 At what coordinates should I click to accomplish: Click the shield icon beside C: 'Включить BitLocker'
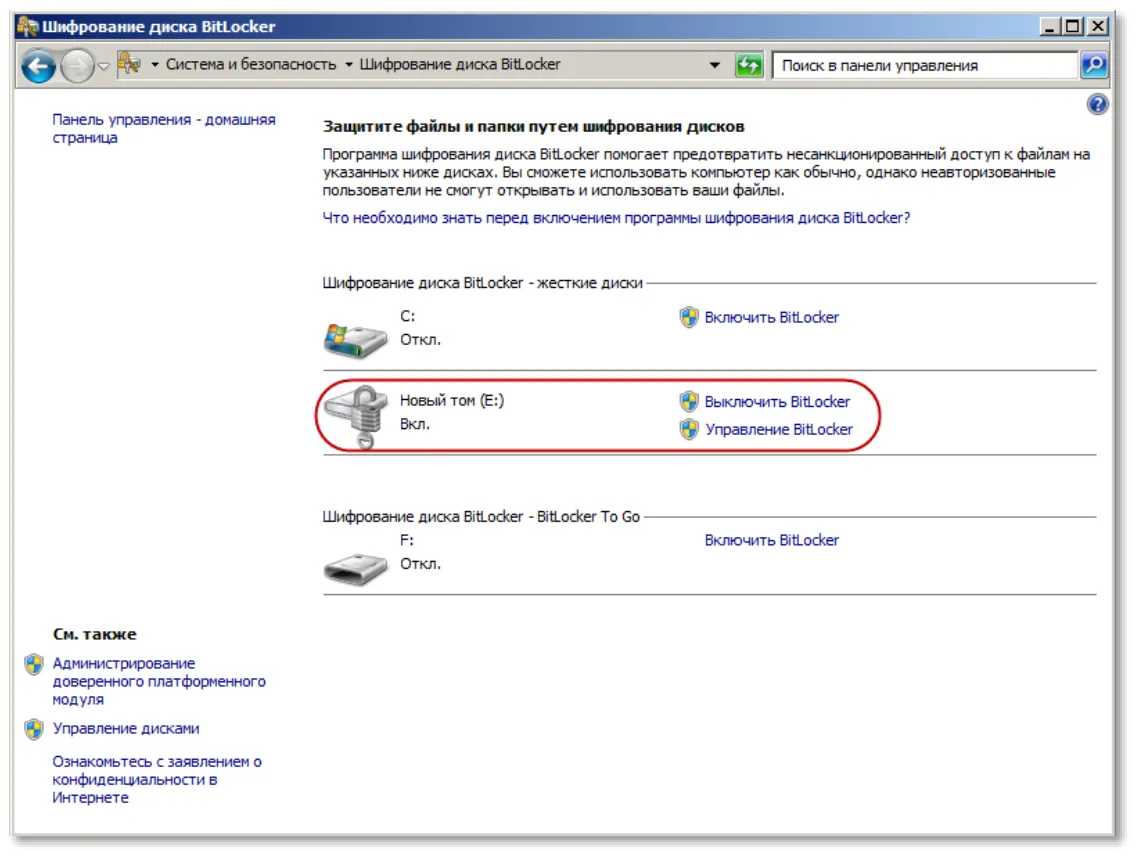(689, 317)
